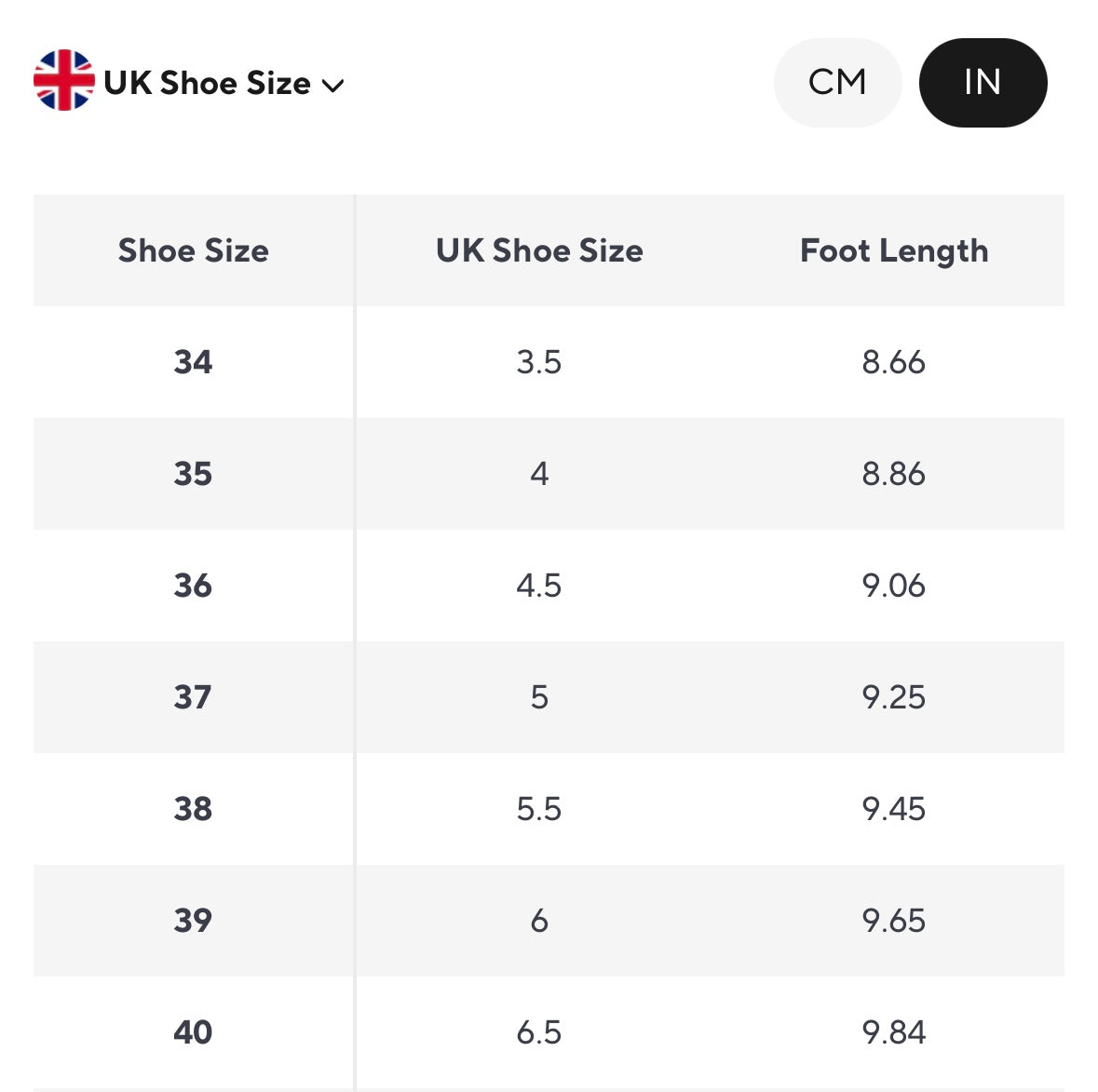Click the UK flag icon
The image size is (1098, 1092).
pos(63,81)
